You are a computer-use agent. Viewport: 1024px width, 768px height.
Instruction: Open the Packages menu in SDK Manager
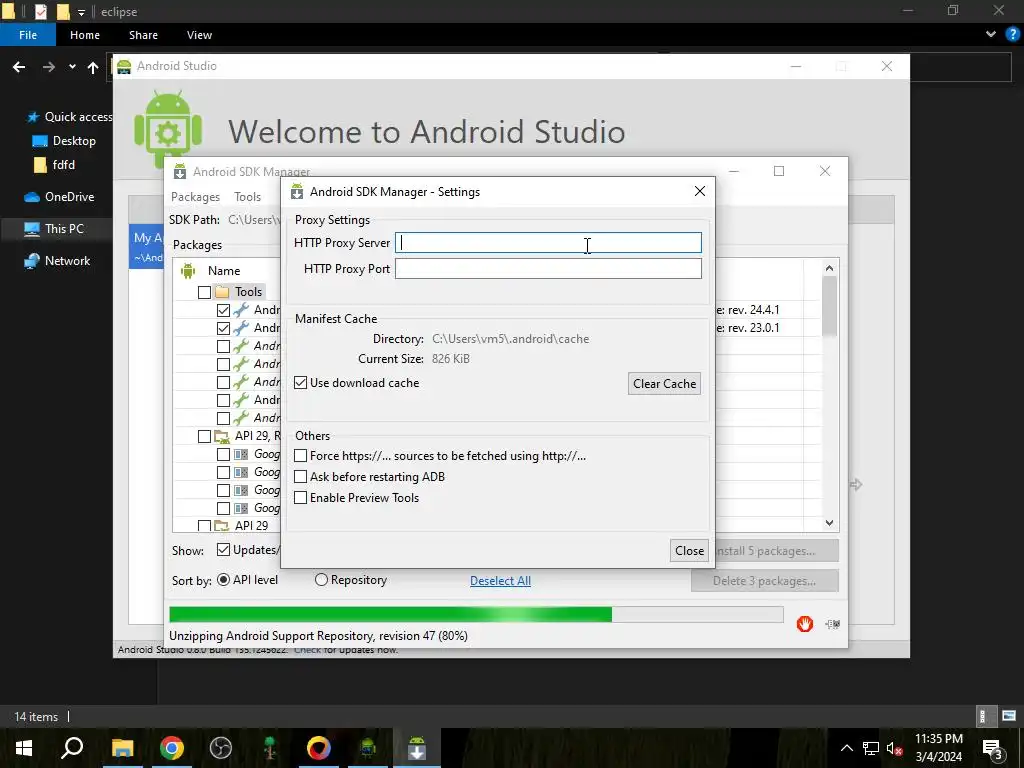point(195,197)
